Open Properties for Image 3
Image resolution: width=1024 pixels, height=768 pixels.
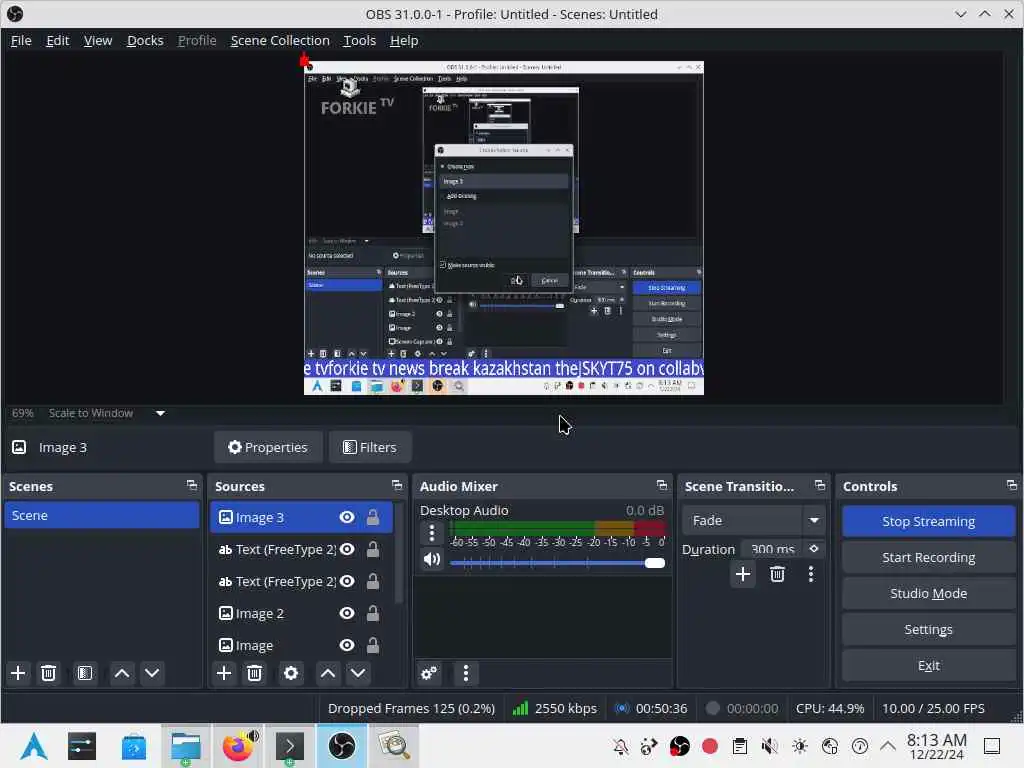268,447
